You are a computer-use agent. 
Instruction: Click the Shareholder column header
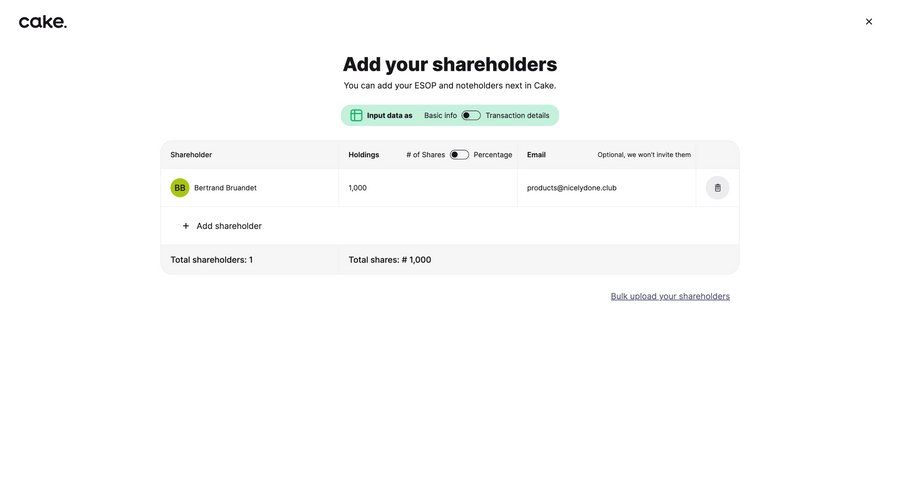click(x=191, y=155)
